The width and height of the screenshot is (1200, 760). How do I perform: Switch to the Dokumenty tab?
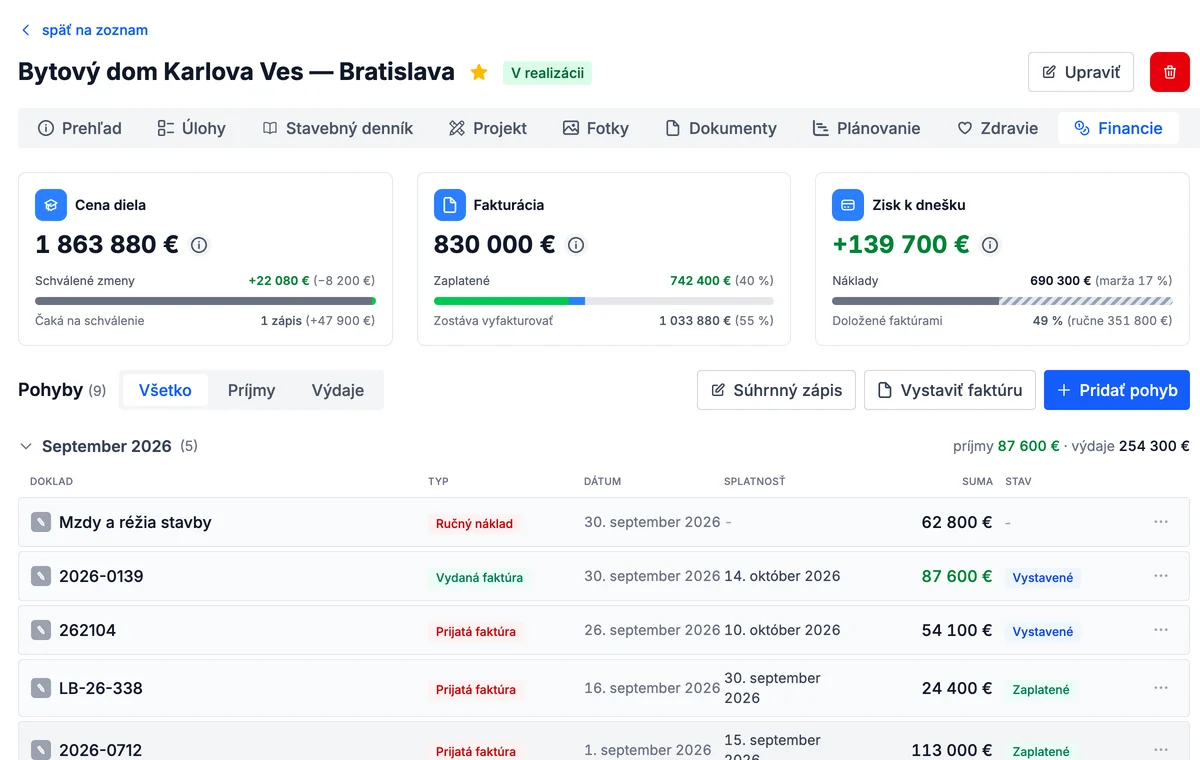point(719,128)
